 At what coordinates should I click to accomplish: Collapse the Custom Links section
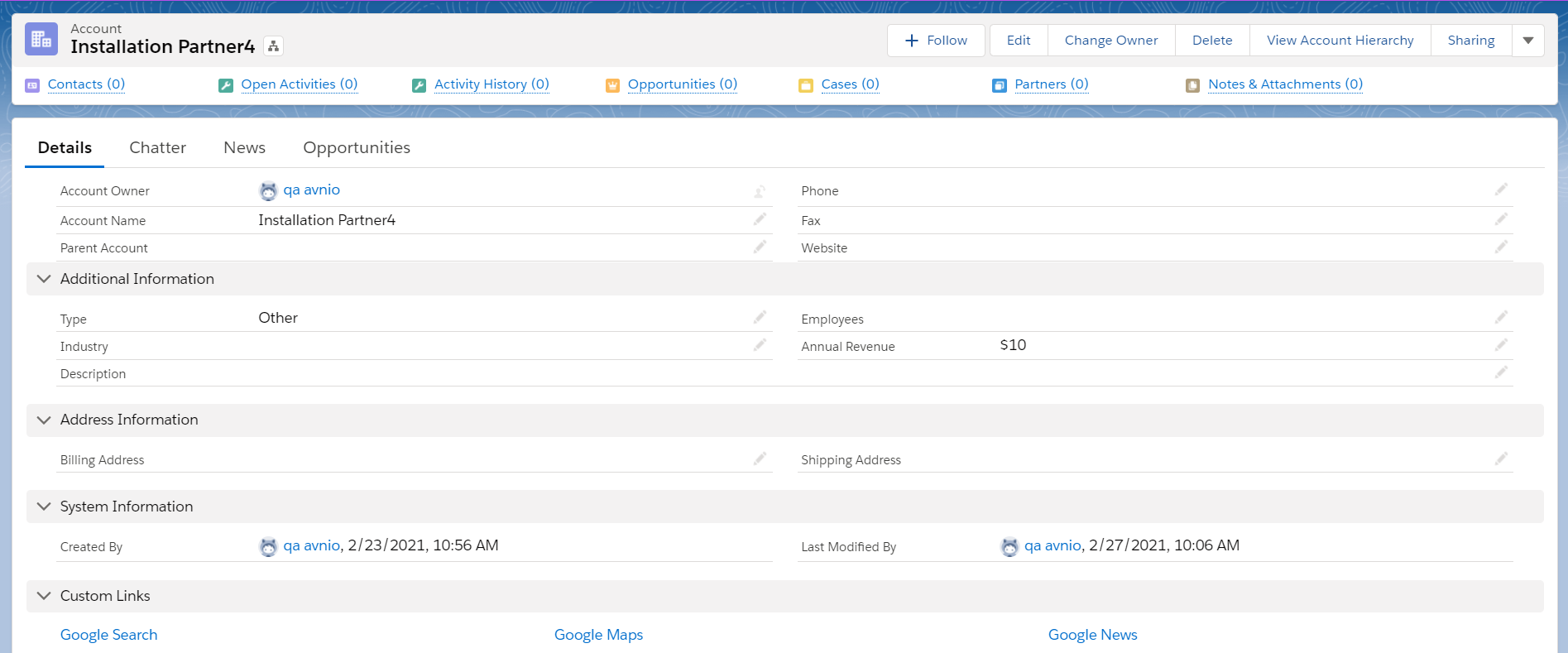pyautogui.click(x=44, y=596)
